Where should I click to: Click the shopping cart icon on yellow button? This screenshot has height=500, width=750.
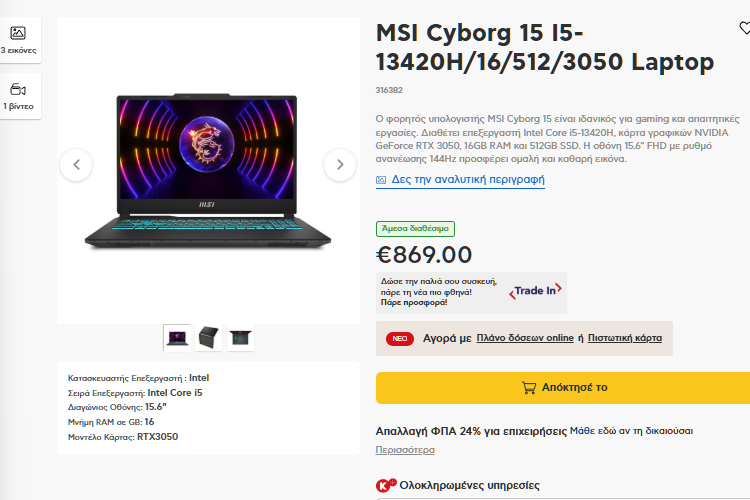click(529, 388)
